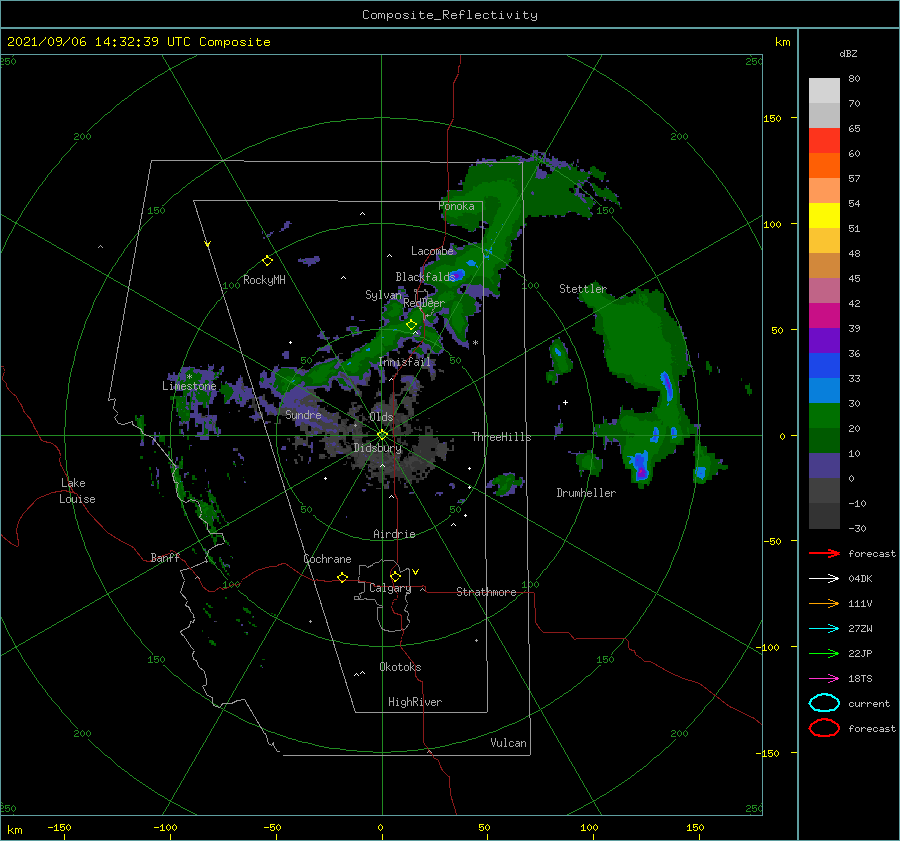Click the Didsbury city label
The height and width of the screenshot is (841, 900).
[378, 448]
